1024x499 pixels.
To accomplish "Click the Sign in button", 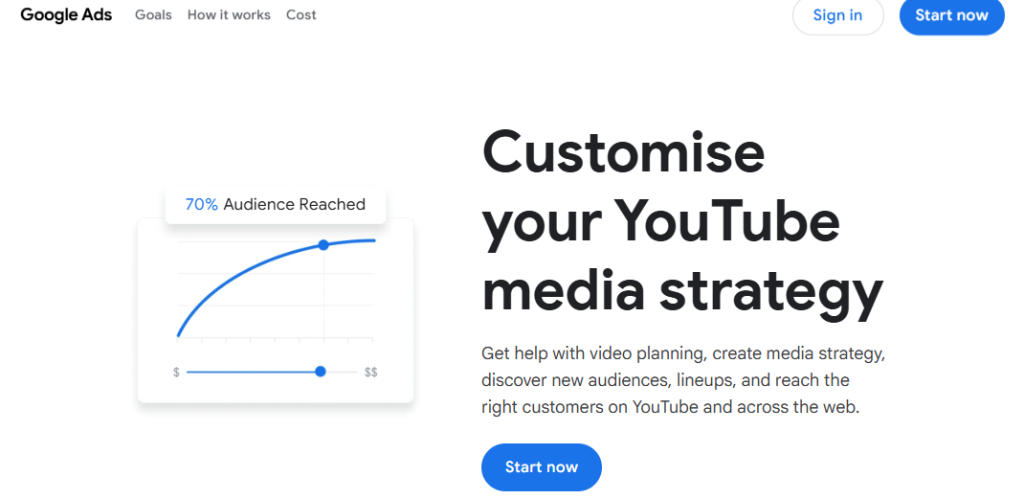I will click(x=838, y=15).
